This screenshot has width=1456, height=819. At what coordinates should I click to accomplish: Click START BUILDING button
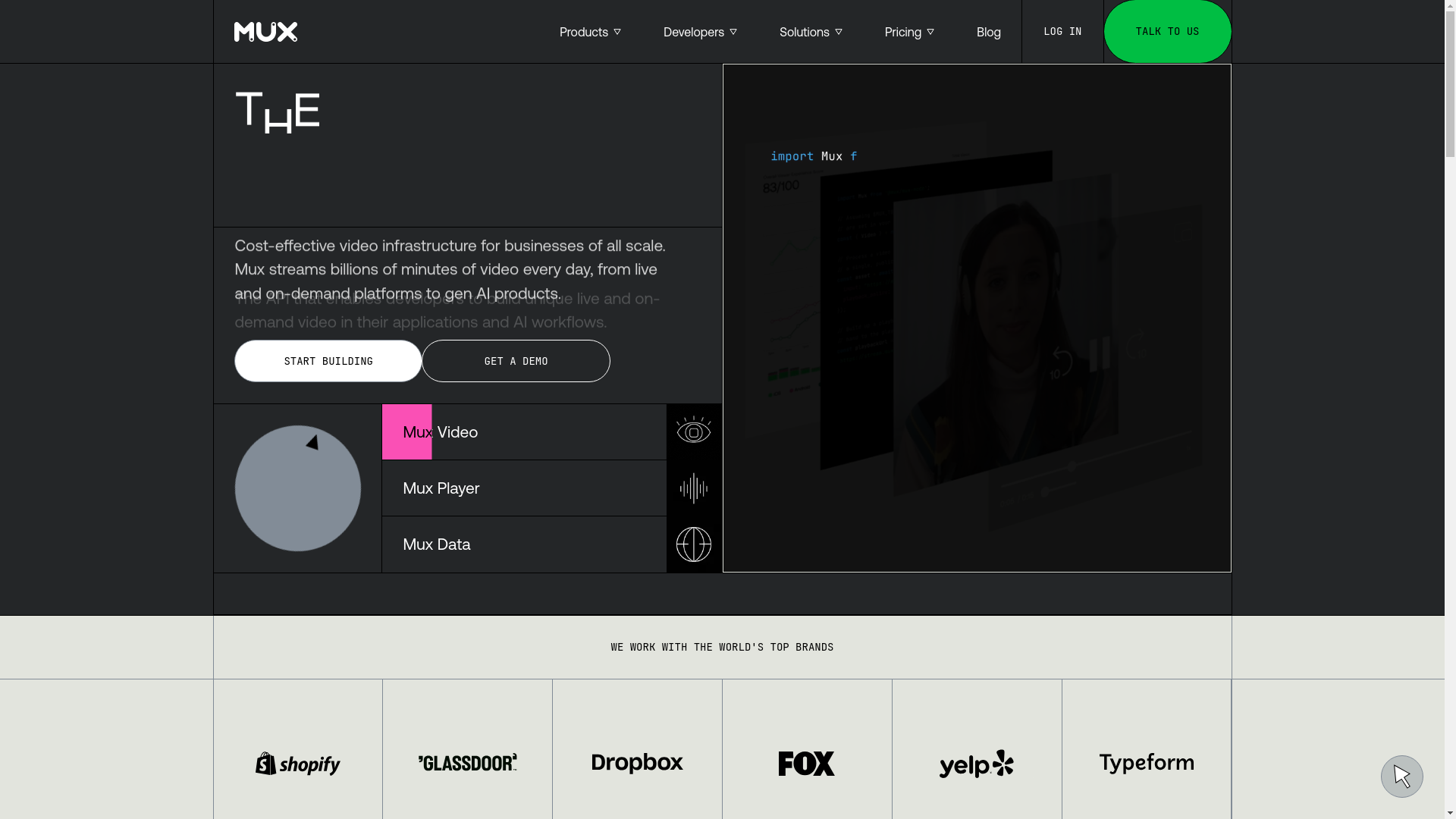(328, 361)
